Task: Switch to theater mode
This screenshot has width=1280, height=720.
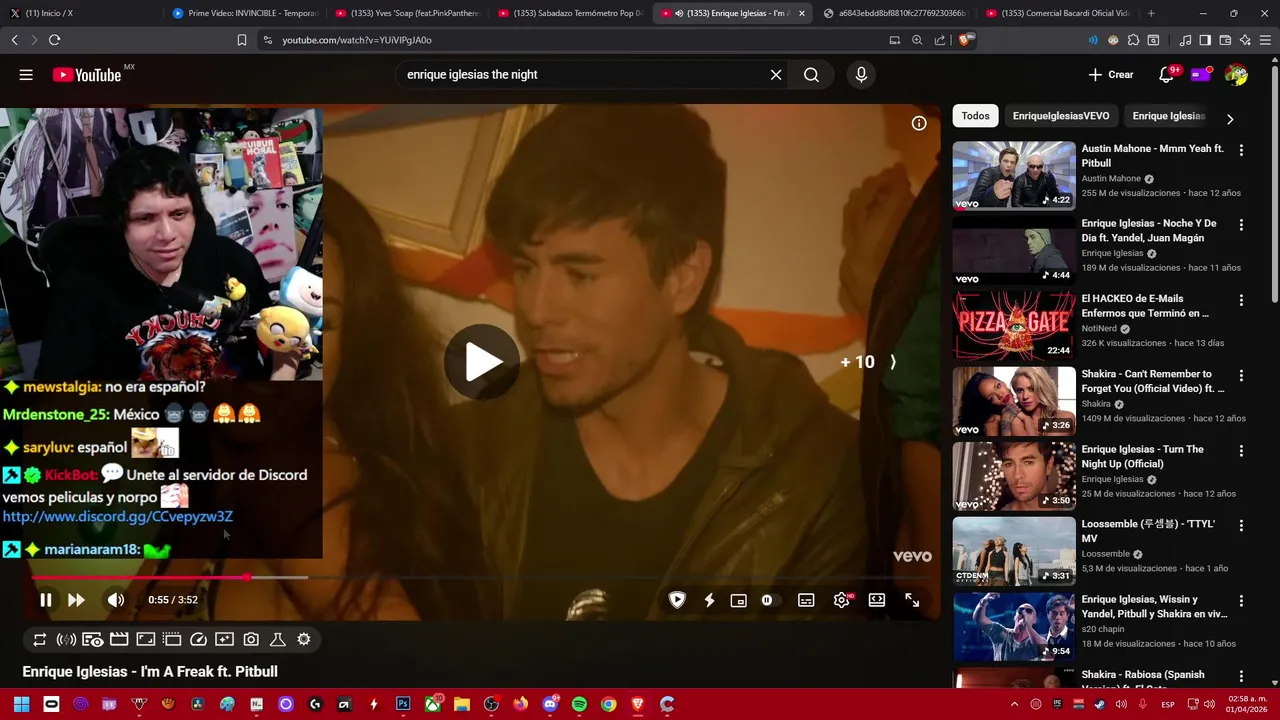Action: coord(877,600)
